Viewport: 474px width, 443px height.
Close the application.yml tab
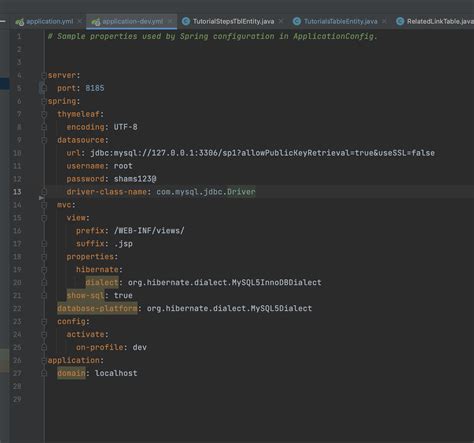[x=80, y=21]
